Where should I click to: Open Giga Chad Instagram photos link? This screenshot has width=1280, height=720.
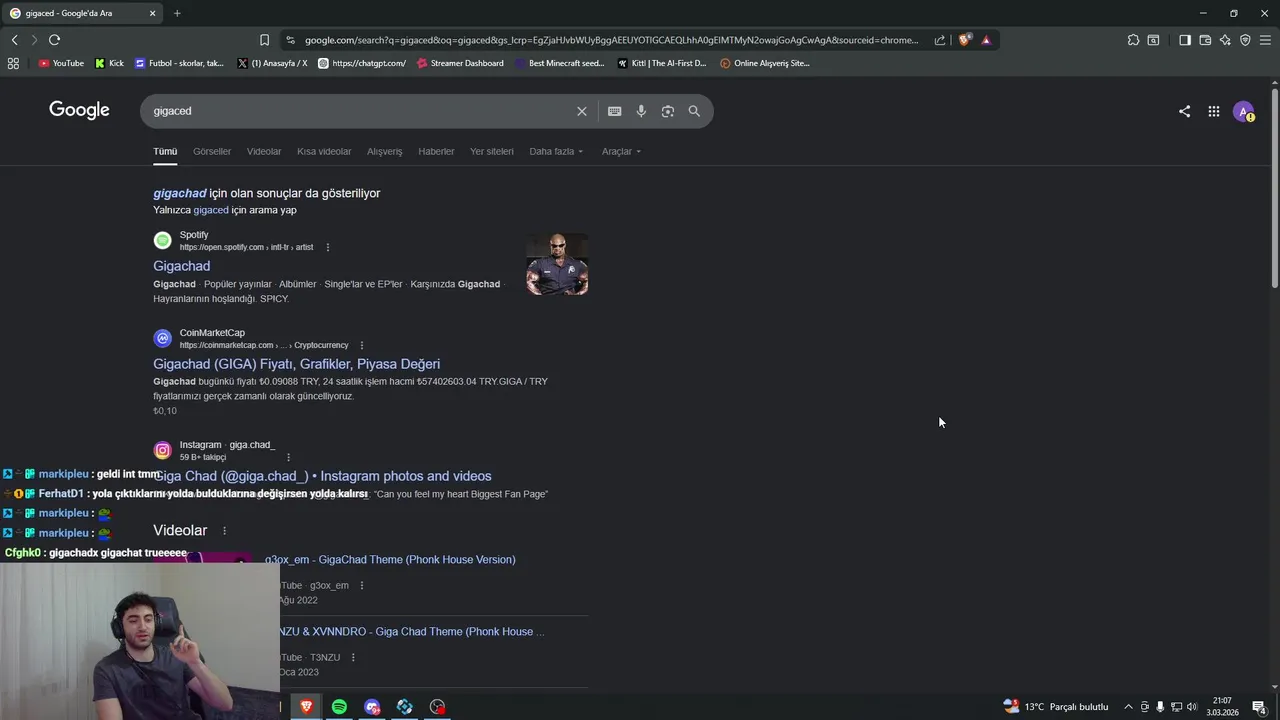click(x=322, y=476)
